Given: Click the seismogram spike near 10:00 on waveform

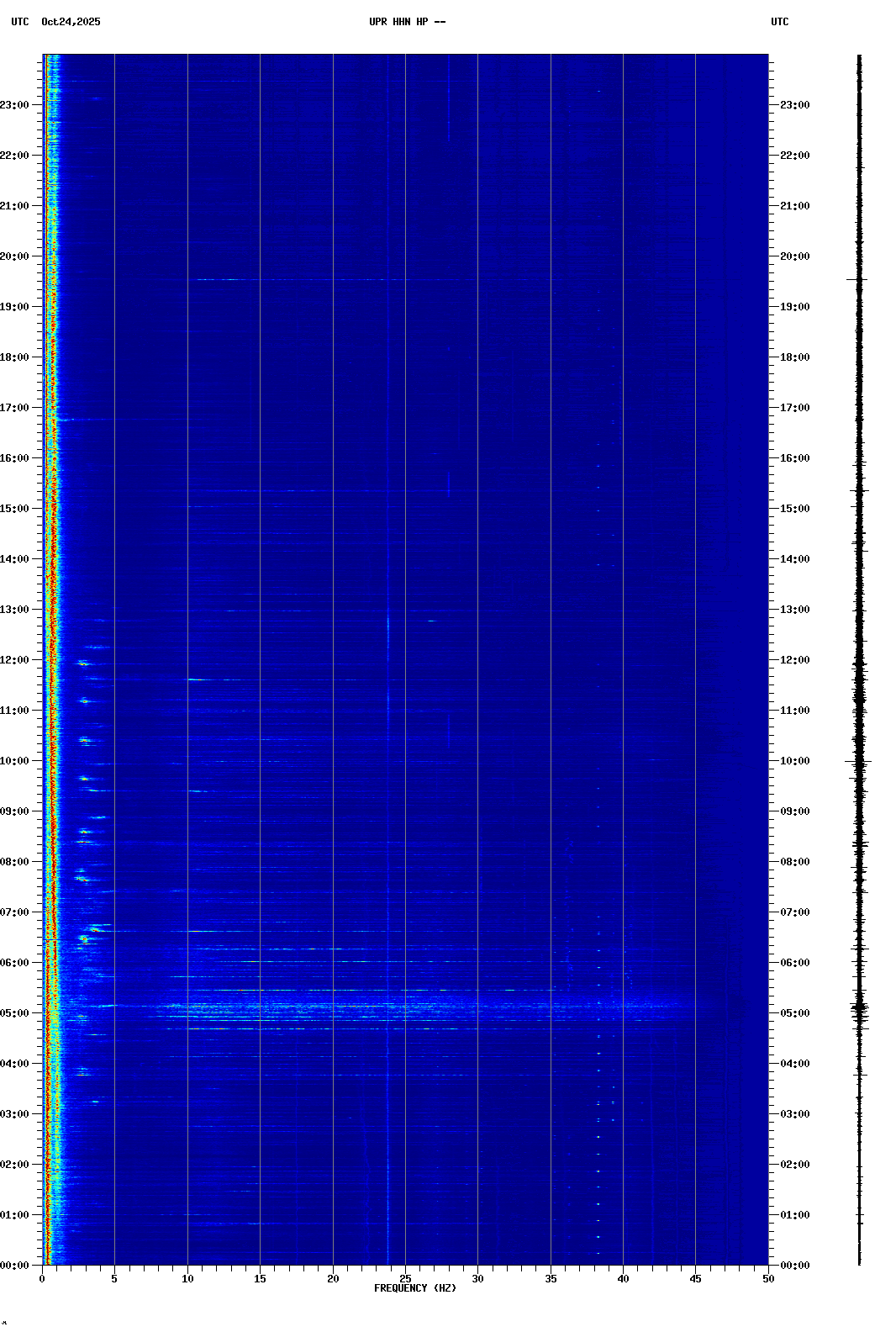Looking at the screenshot, I should 858,762.
